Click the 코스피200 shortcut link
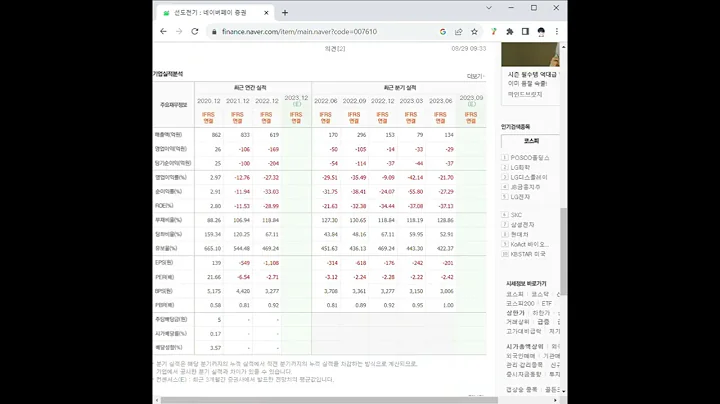The height and width of the screenshot is (404, 720). tap(520, 303)
